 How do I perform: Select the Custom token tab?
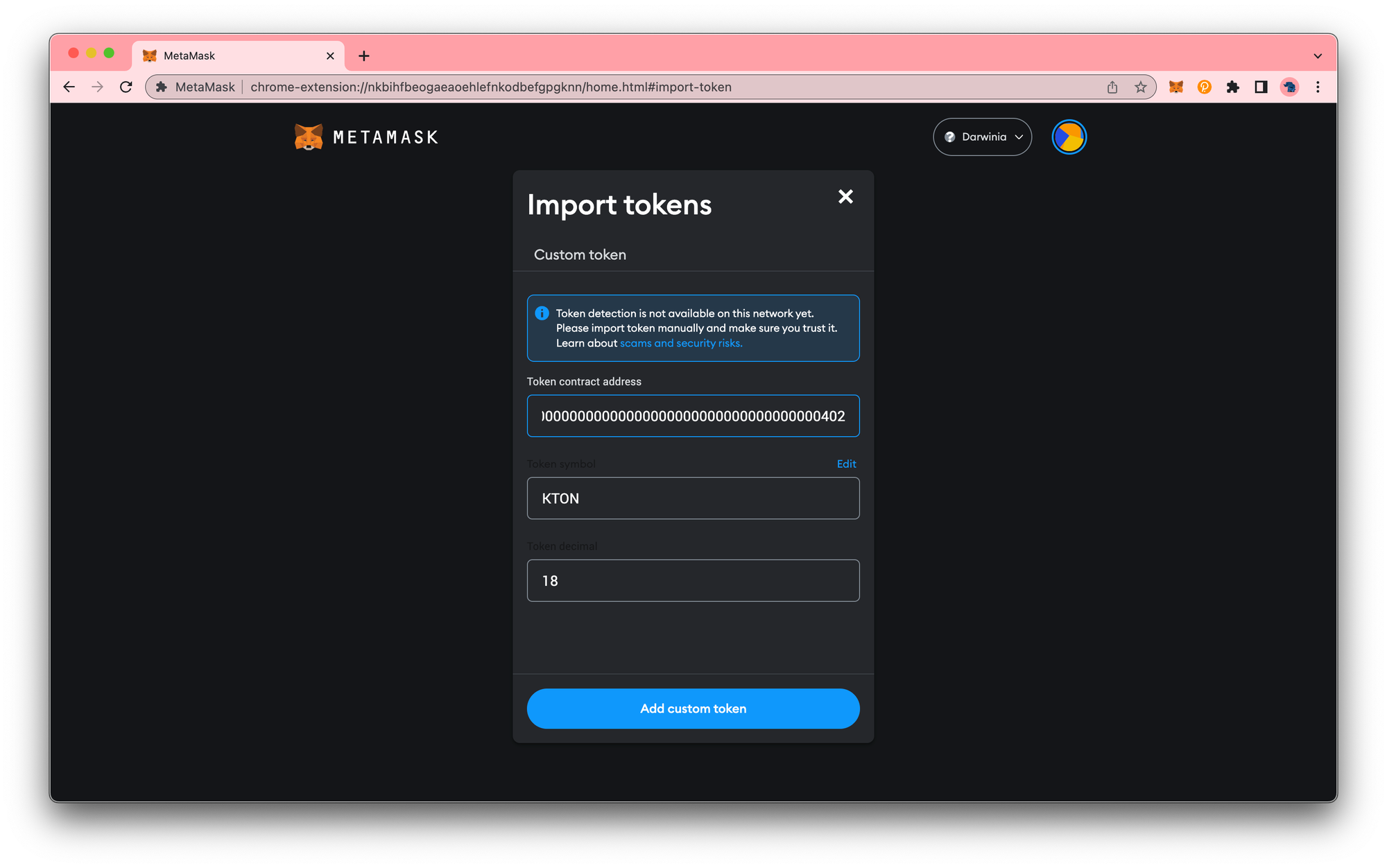point(580,254)
